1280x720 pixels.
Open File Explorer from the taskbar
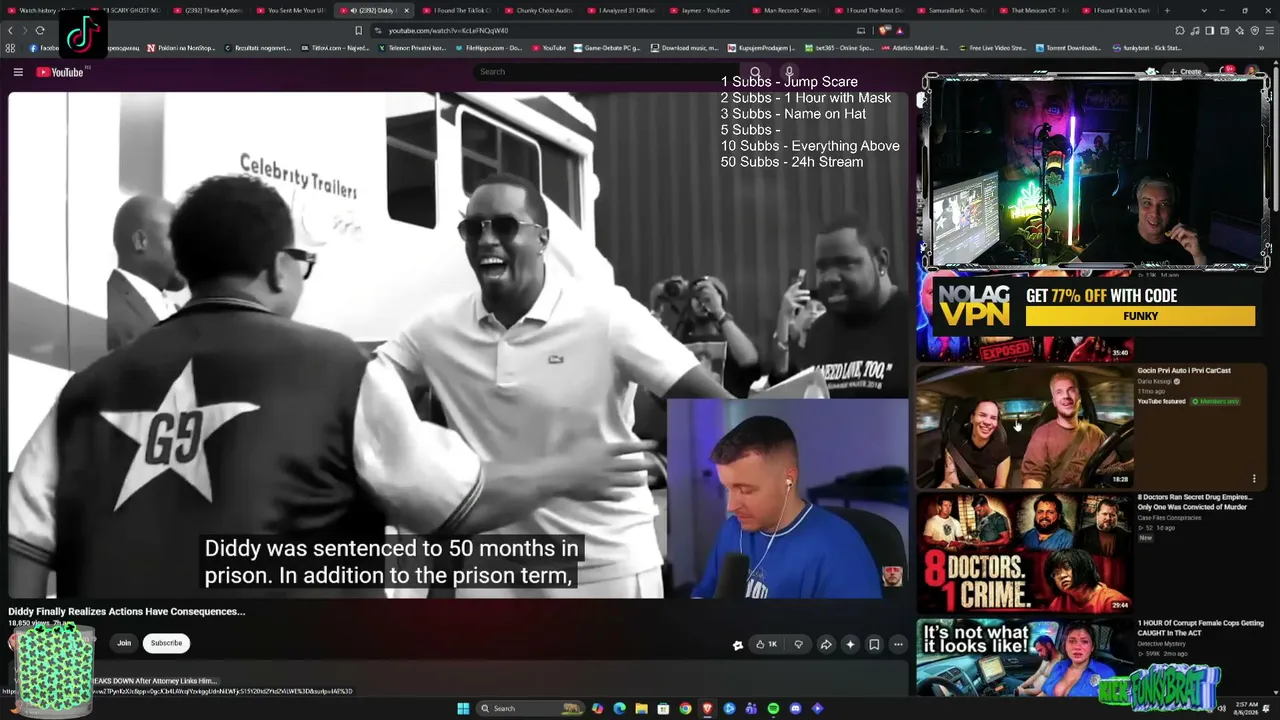click(641, 709)
